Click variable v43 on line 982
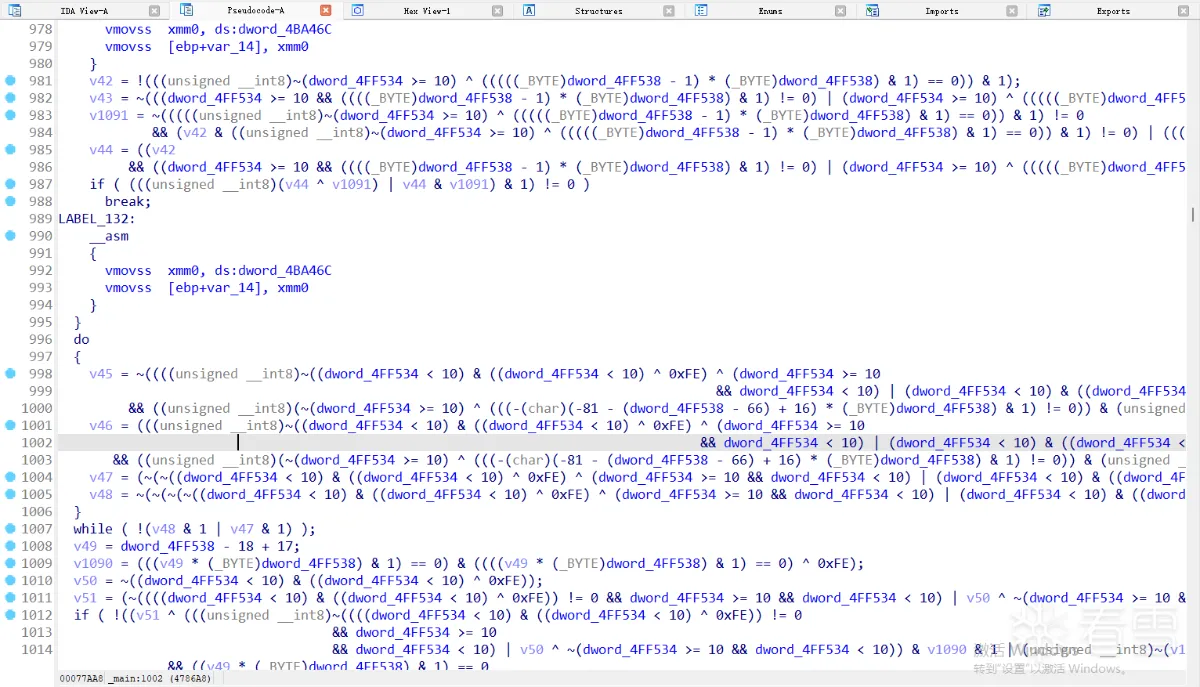The width and height of the screenshot is (1200, 687). pyautogui.click(x=101, y=98)
